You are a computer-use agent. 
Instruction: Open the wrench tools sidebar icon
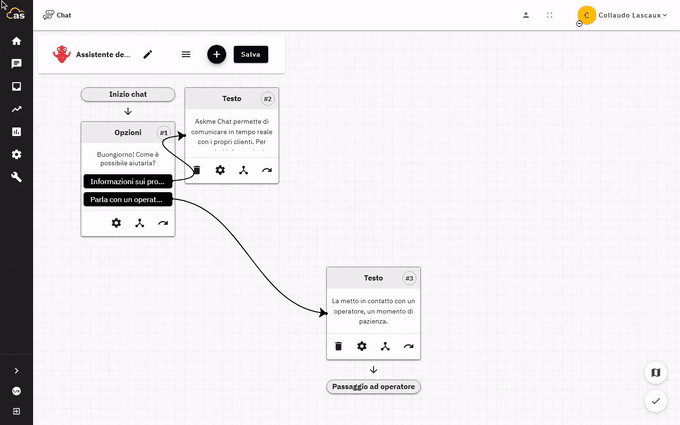16,177
